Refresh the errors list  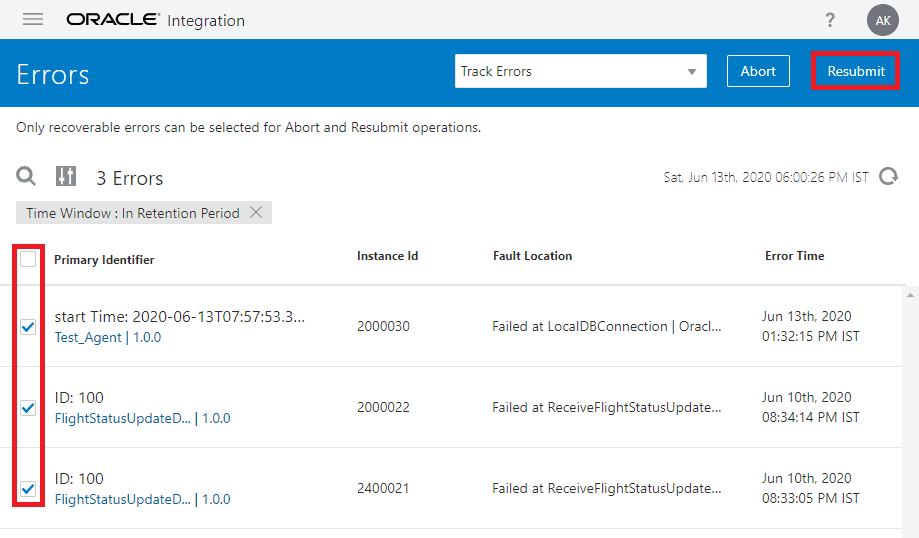(889, 176)
